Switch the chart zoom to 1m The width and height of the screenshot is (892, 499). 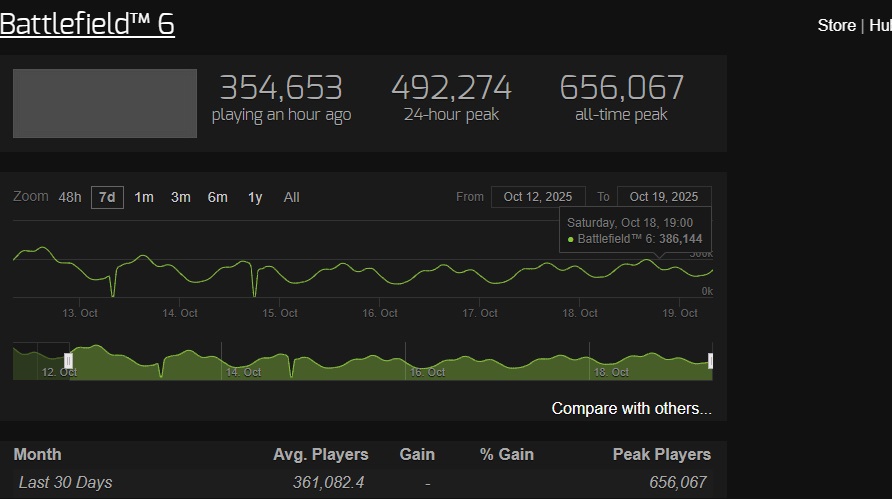[x=144, y=197]
